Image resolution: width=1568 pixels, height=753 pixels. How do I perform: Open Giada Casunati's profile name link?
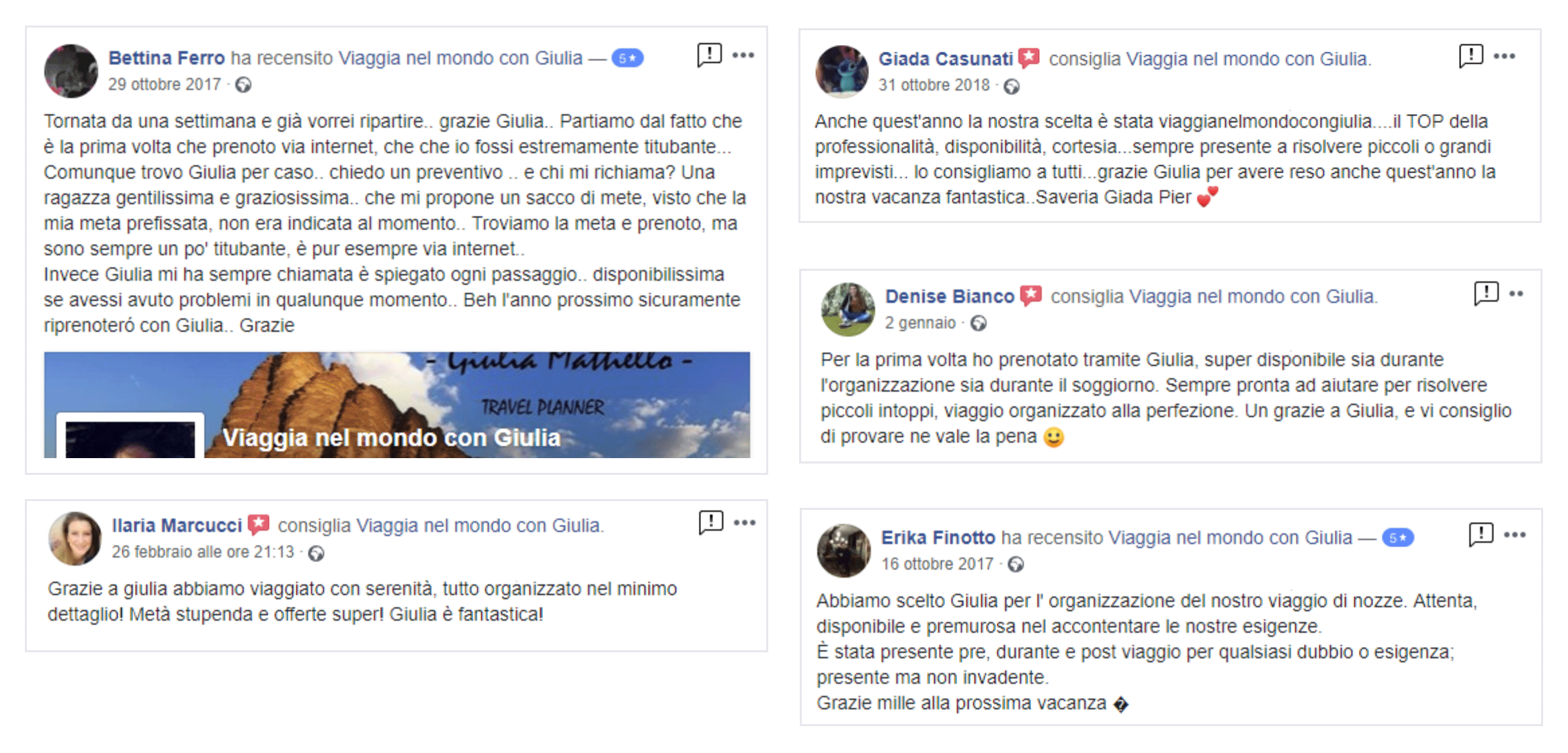(946, 59)
